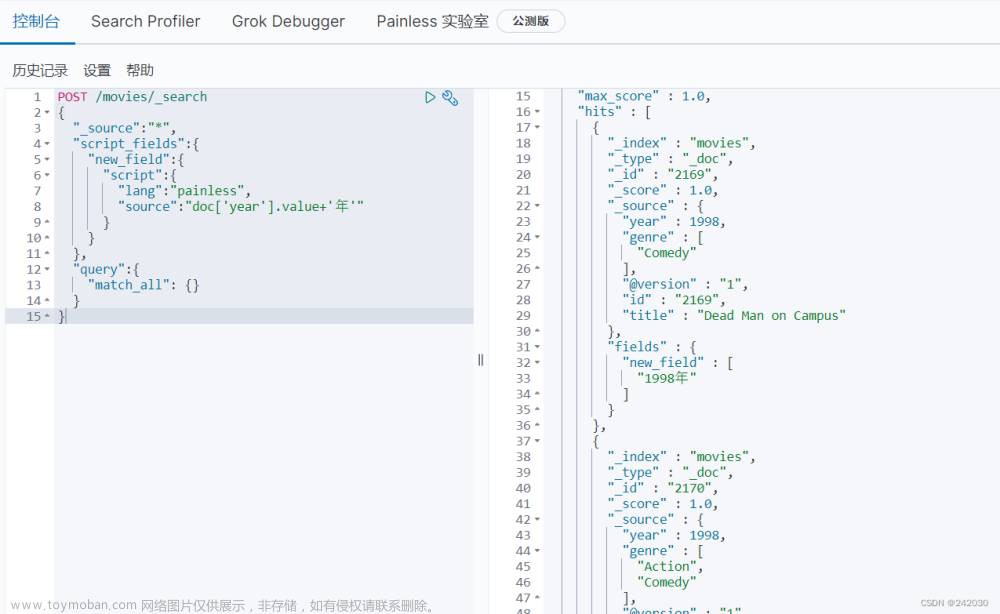The width and height of the screenshot is (1000, 614).
Task: Run the request with the play icon
Action: (x=430, y=98)
